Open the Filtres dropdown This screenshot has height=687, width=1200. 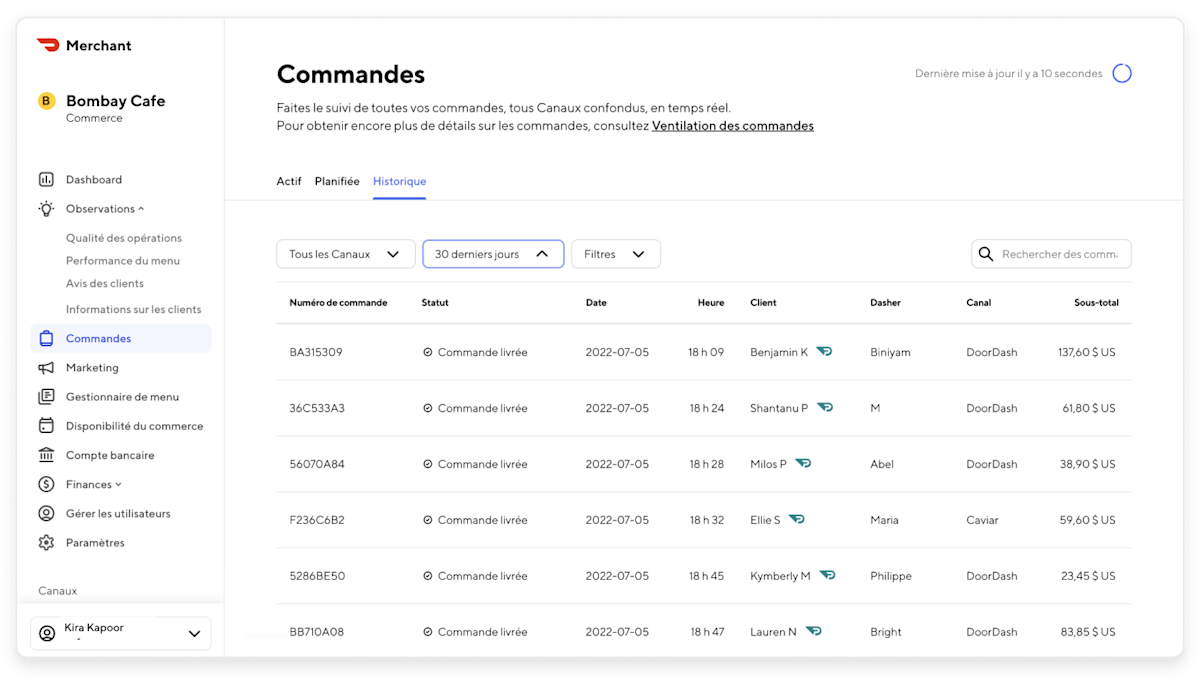616,254
